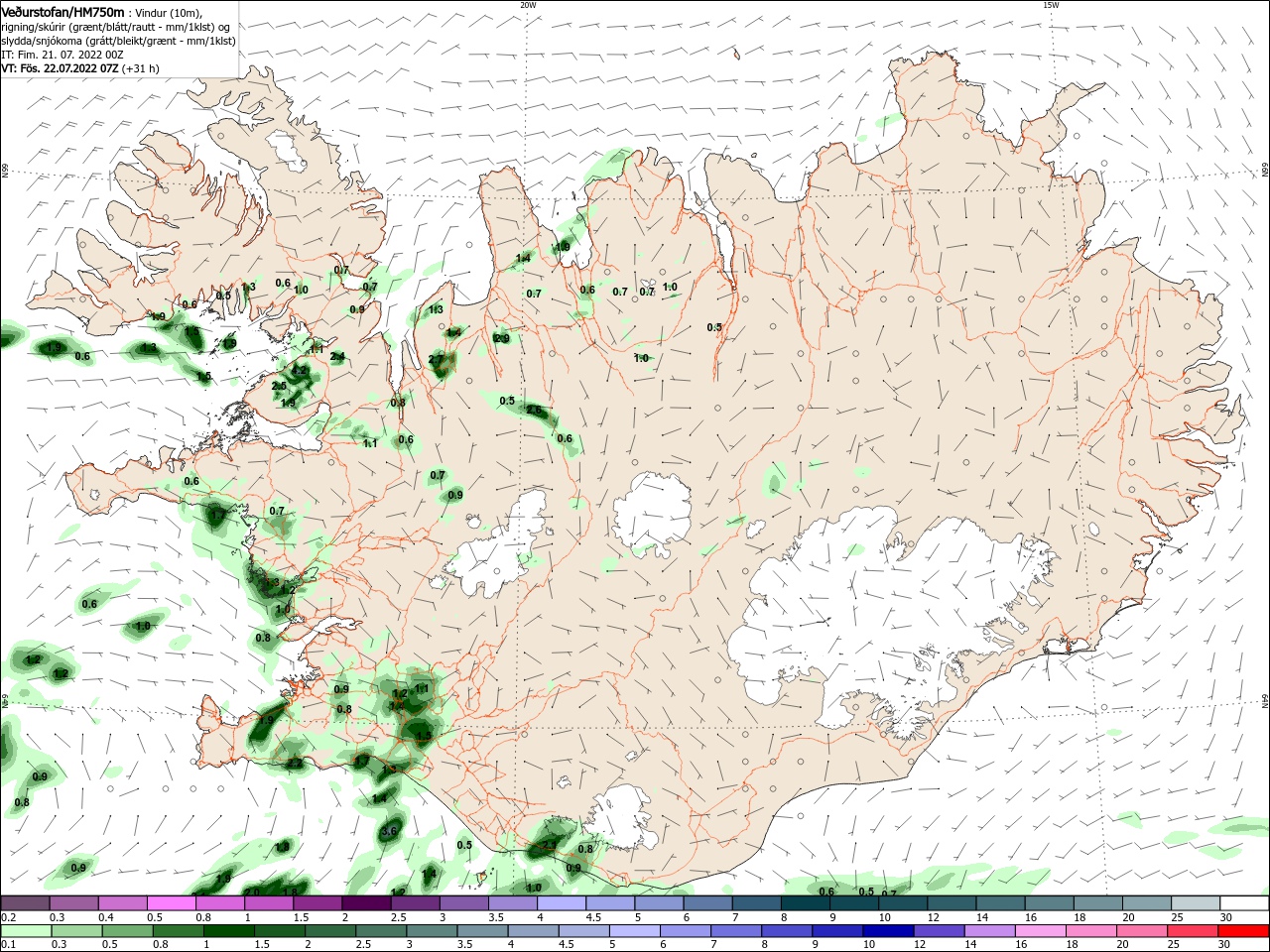Click the 2.7 precipitation label
Image resolution: width=1270 pixels, height=952 pixels.
(437, 359)
